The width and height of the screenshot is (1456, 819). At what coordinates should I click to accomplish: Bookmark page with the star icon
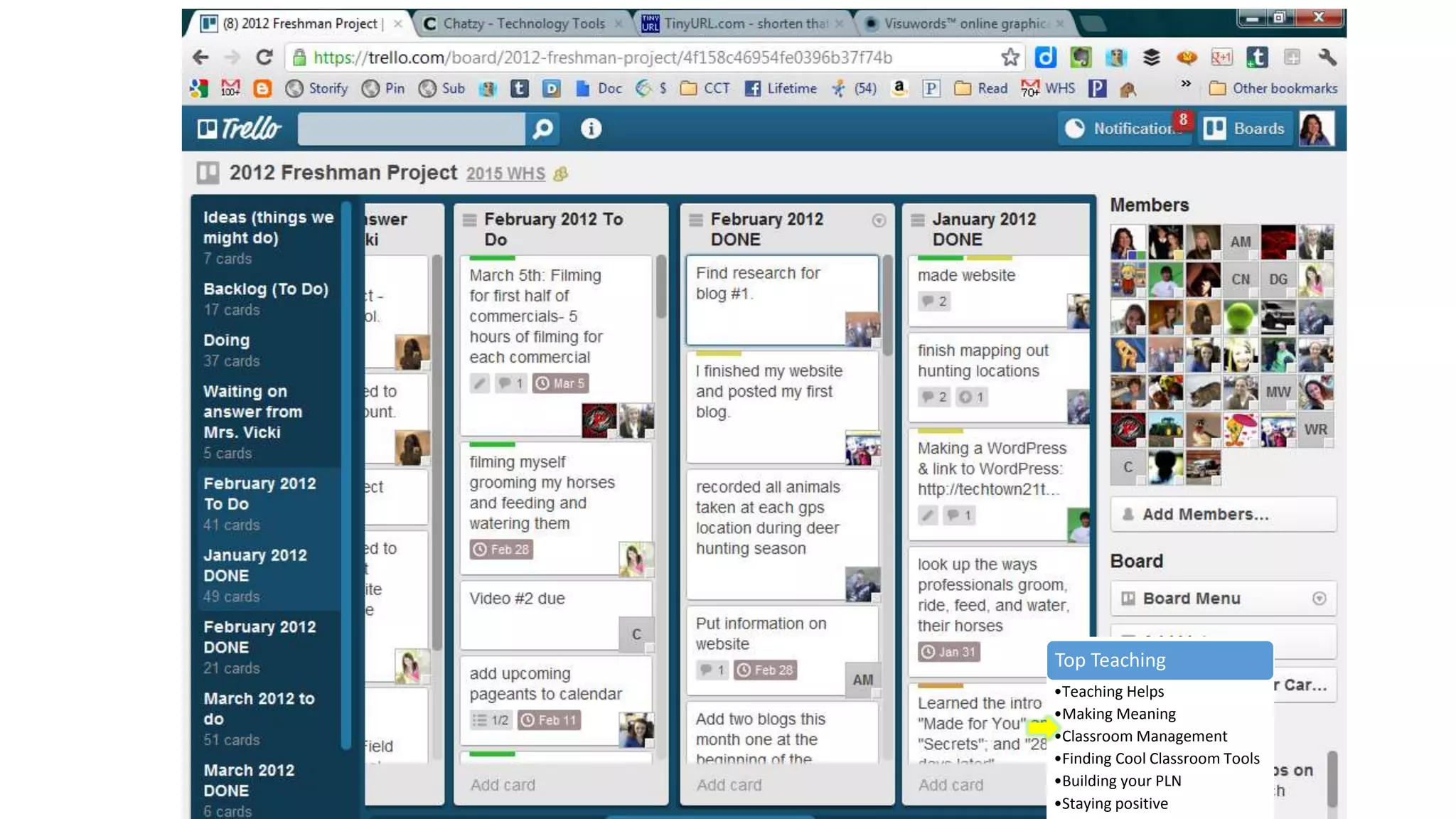[x=1010, y=58]
